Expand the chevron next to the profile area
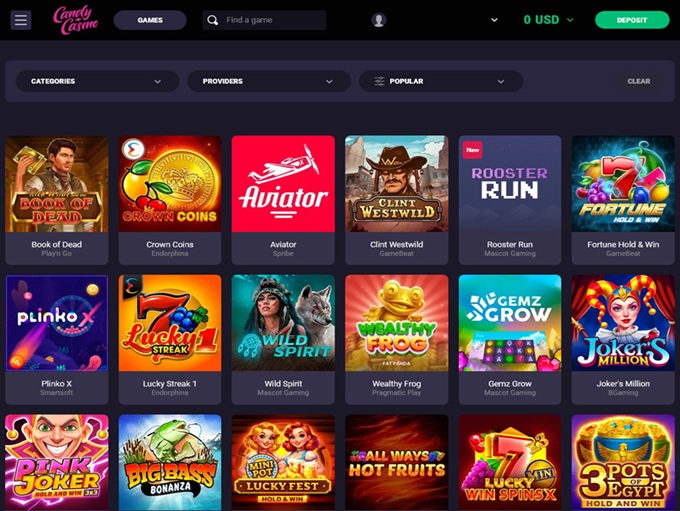Viewport: 680px width, 511px height. [494, 20]
